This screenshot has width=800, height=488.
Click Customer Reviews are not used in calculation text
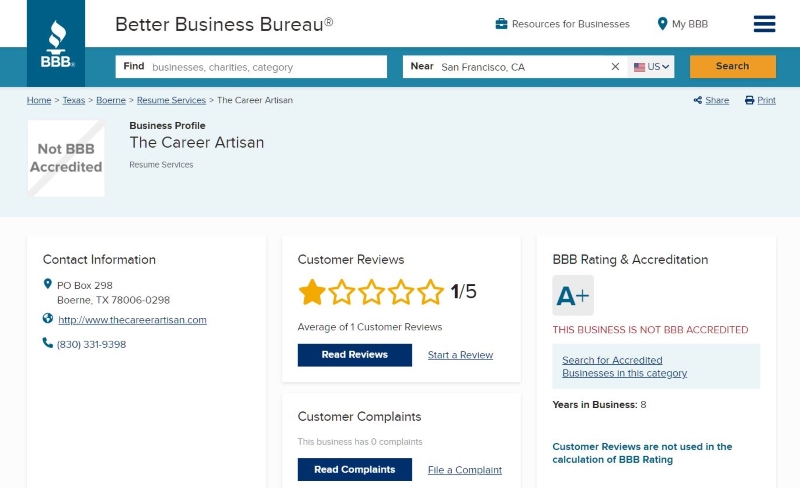(x=642, y=453)
